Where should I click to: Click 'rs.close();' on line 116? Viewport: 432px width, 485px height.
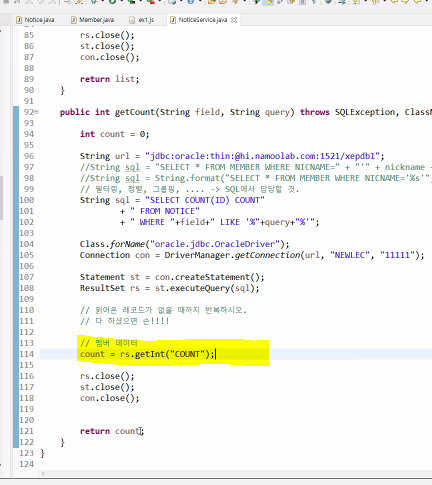[x=107, y=376]
